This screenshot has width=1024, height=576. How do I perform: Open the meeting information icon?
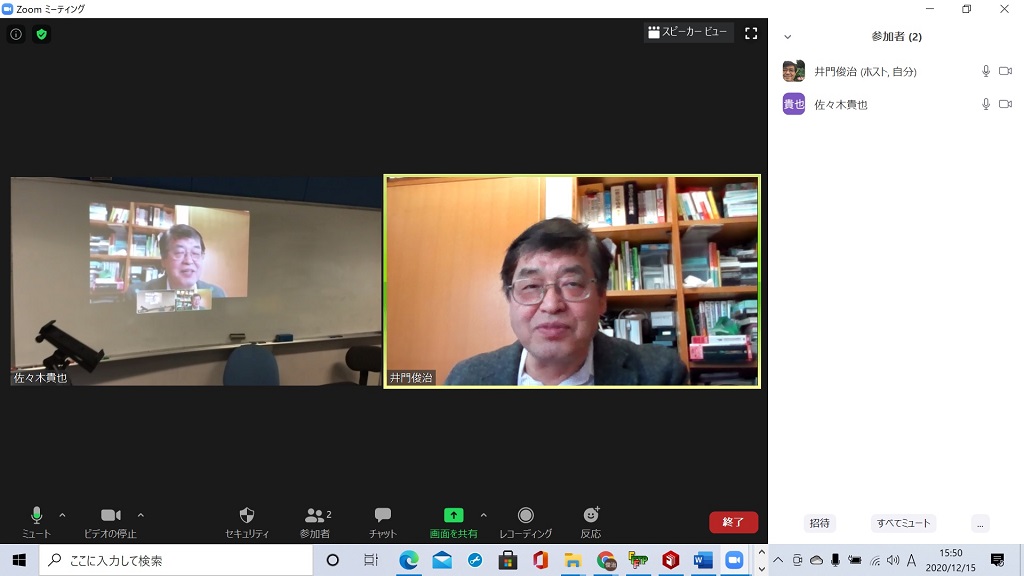click(16, 34)
